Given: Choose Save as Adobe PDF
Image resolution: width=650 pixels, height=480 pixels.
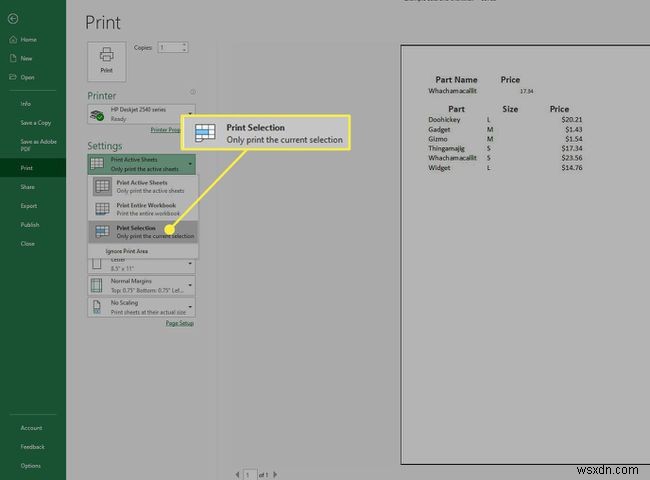Looking at the screenshot, I should coord(38,145).
